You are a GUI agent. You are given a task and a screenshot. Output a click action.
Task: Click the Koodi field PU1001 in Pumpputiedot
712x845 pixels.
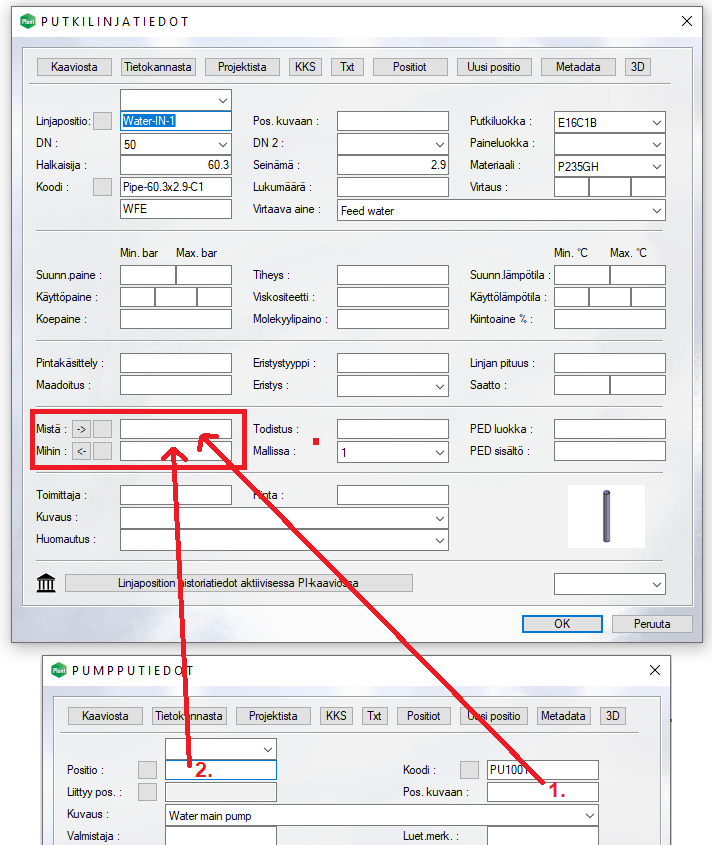543,770
